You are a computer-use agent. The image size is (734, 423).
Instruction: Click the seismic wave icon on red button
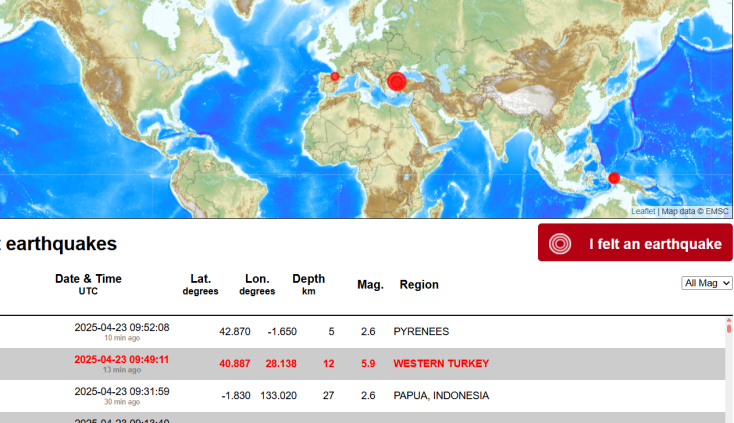pos(561,244)
